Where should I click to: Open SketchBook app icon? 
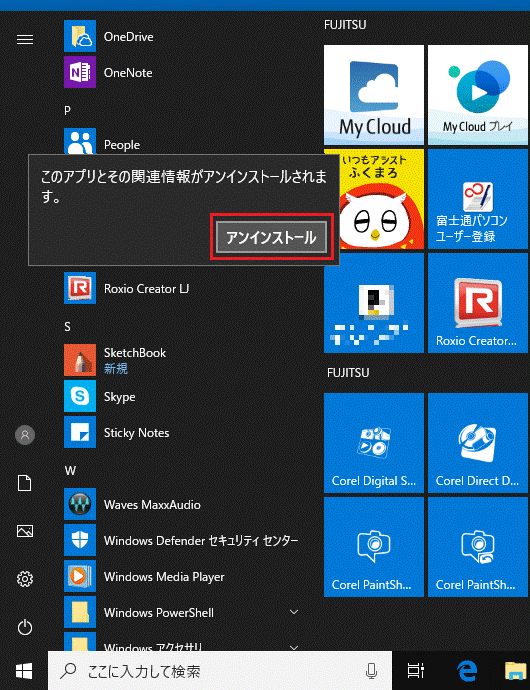[x=80, y=360]
